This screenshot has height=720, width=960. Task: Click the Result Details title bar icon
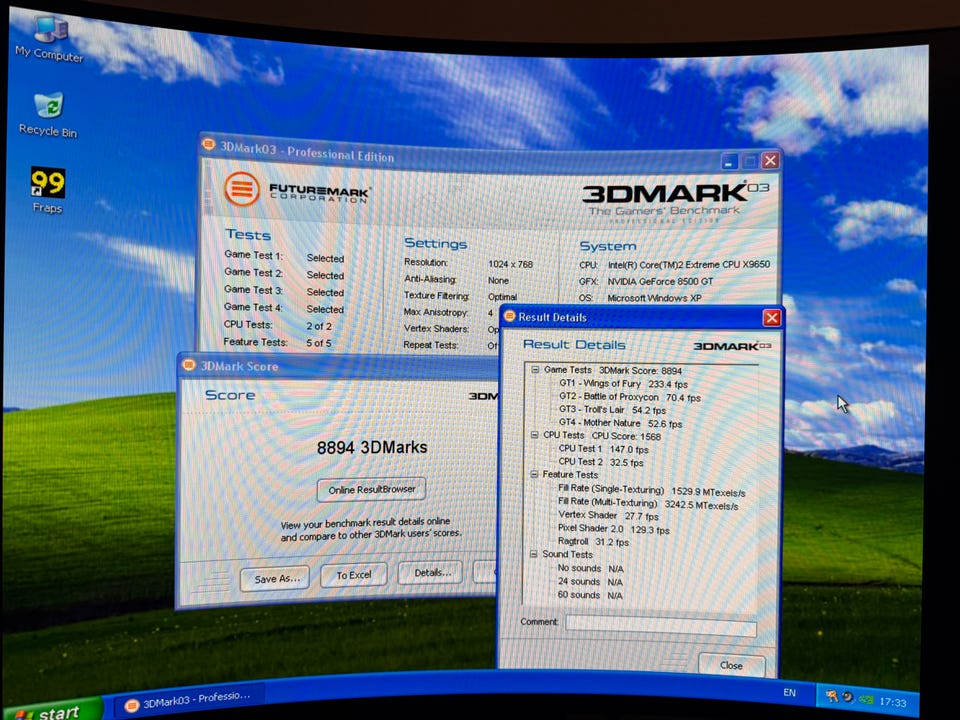point(509,316)
